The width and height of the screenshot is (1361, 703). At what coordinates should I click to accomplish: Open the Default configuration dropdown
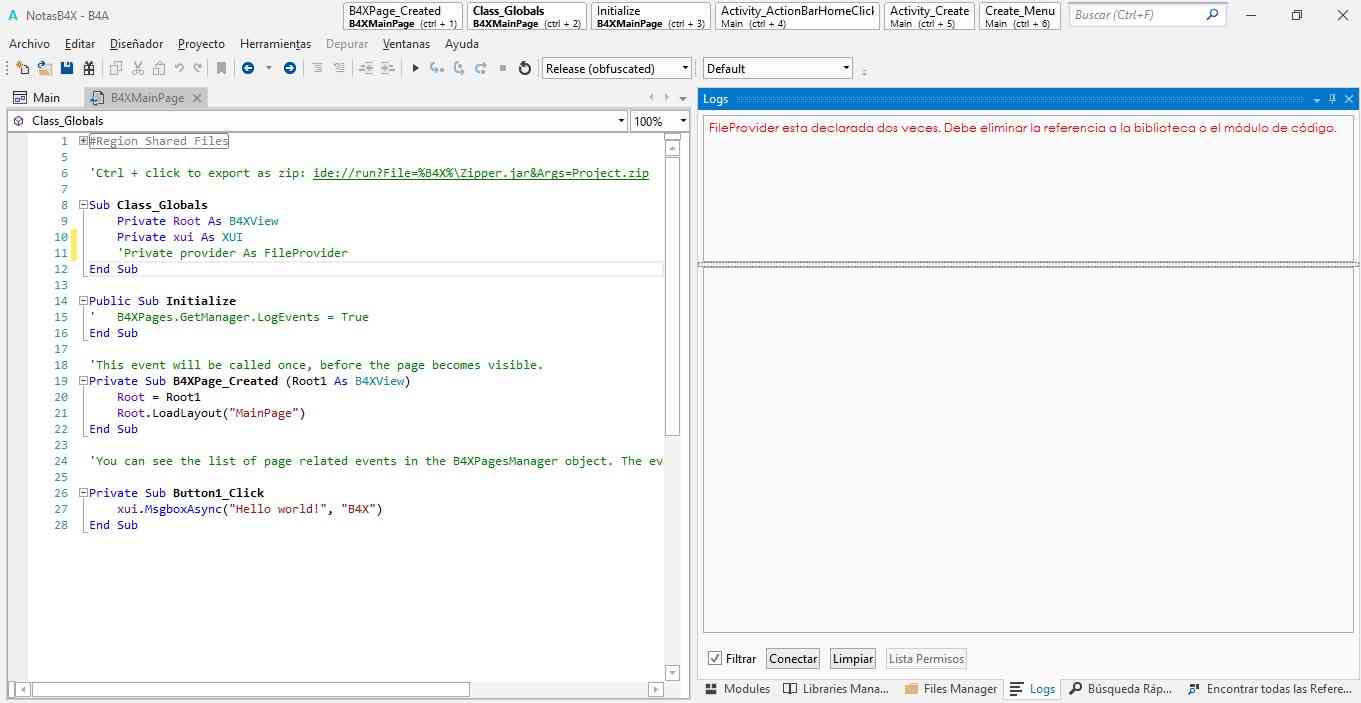846,69
